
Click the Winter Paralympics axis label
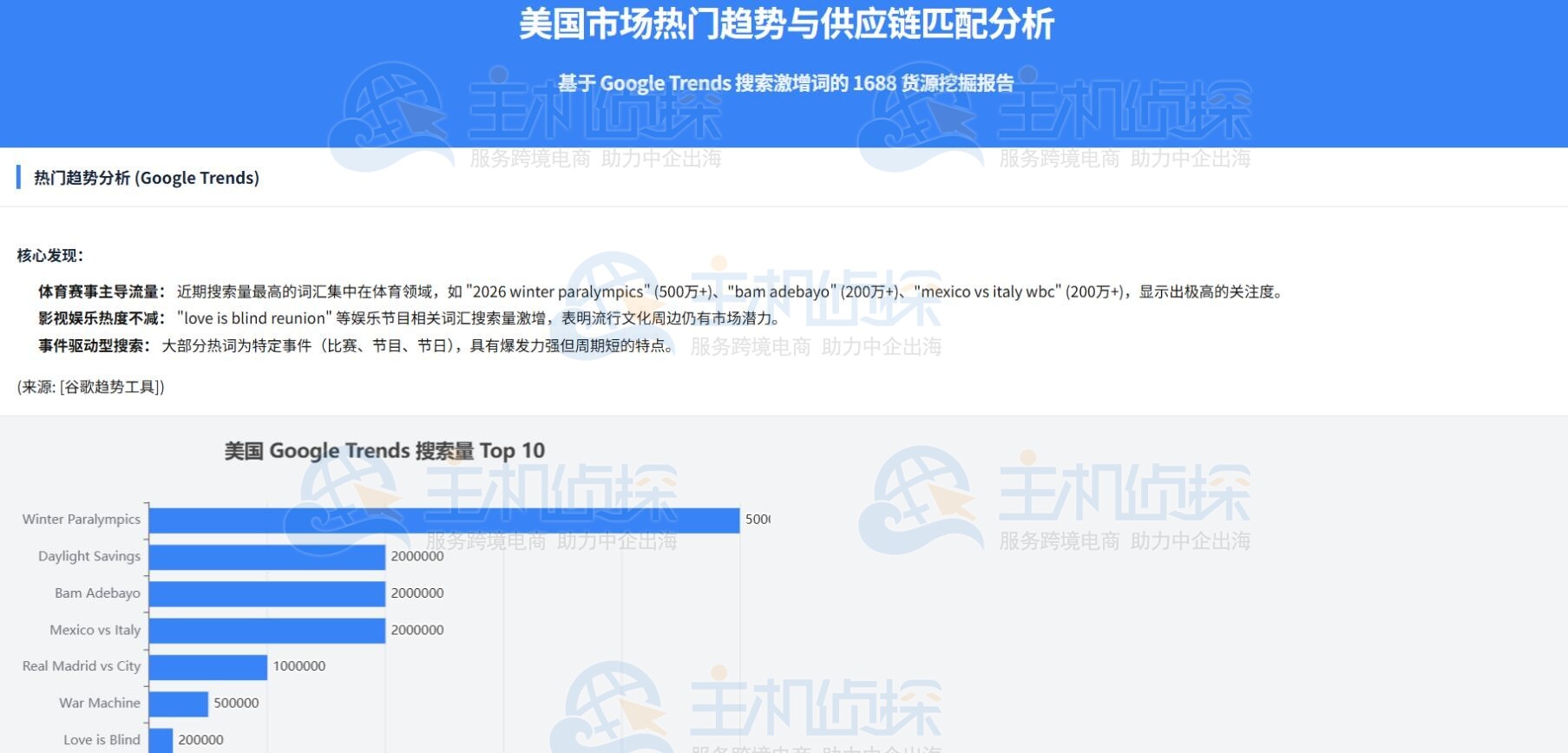(82, 520)
